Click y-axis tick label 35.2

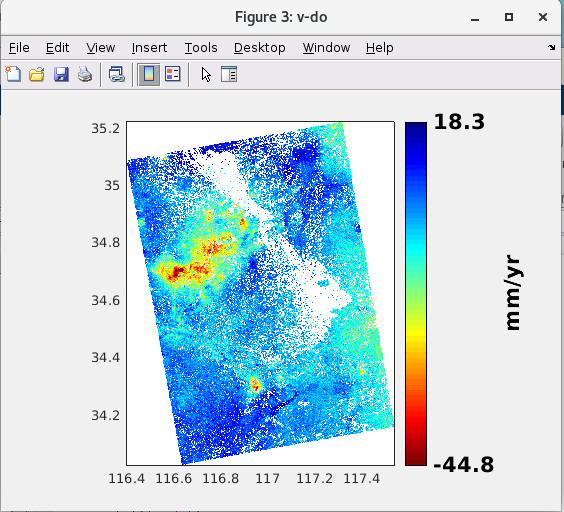(x=105, y=128)
